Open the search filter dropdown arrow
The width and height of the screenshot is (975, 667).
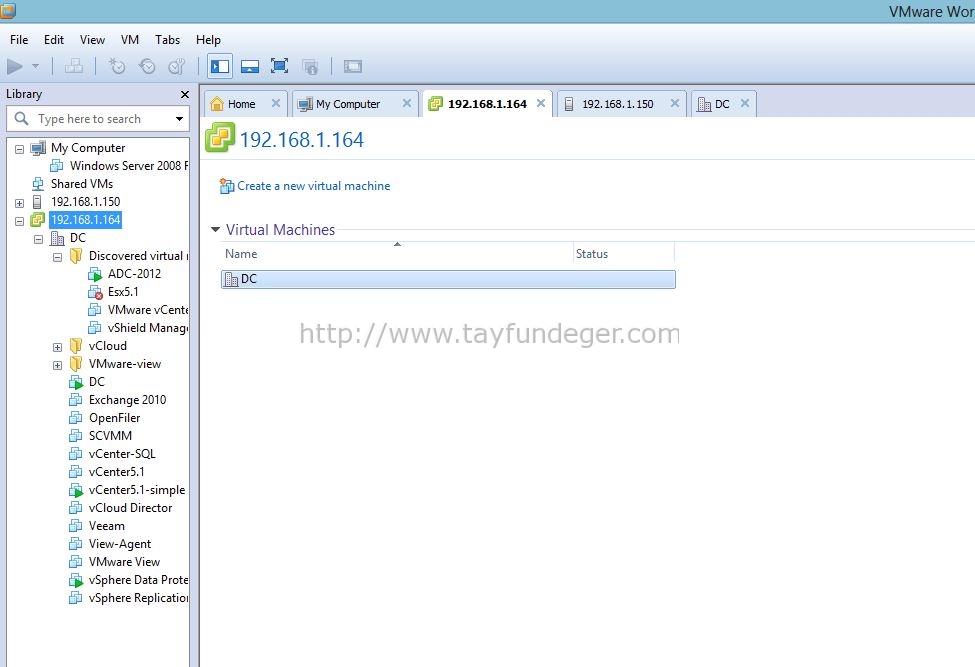point(180,119)
